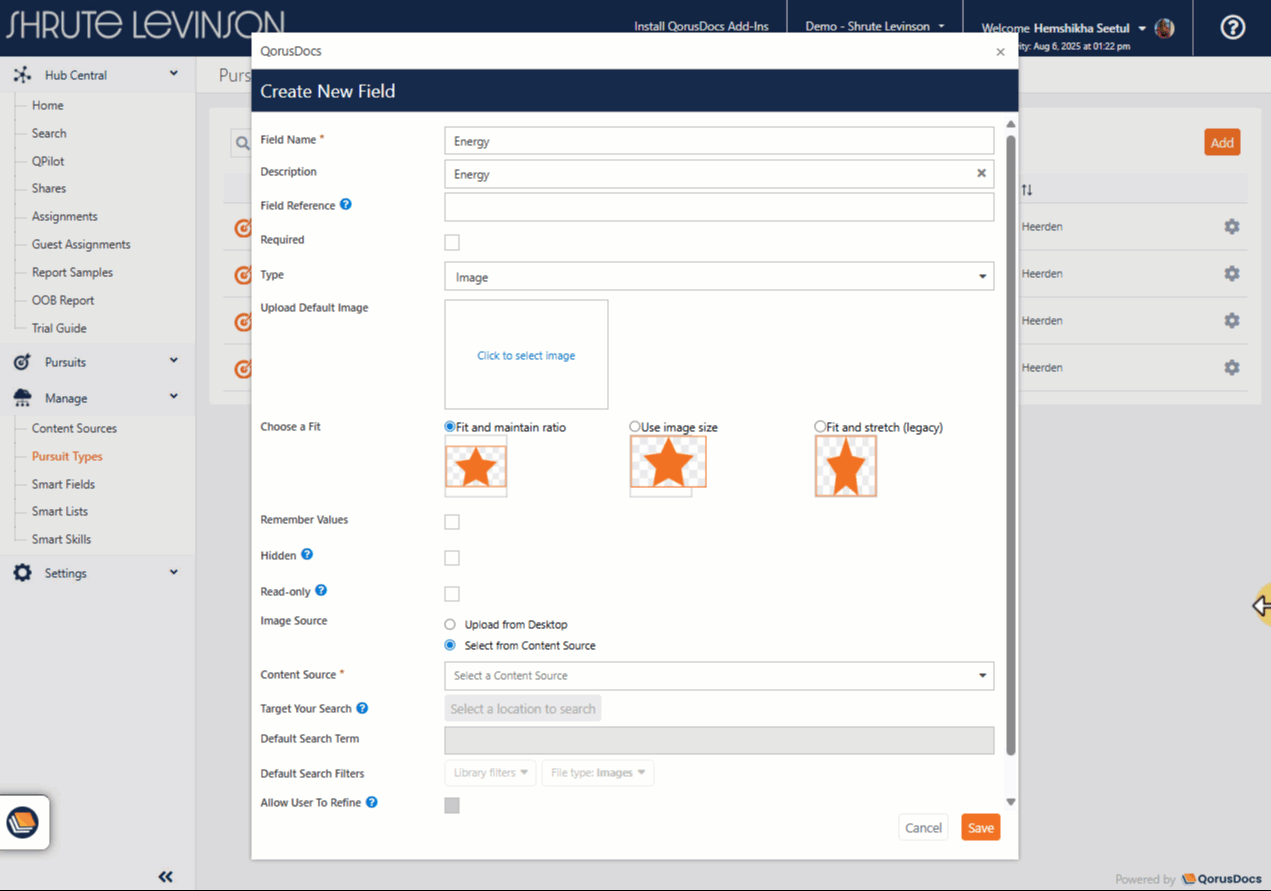Open the Select a Content Source dropdown

718,676
